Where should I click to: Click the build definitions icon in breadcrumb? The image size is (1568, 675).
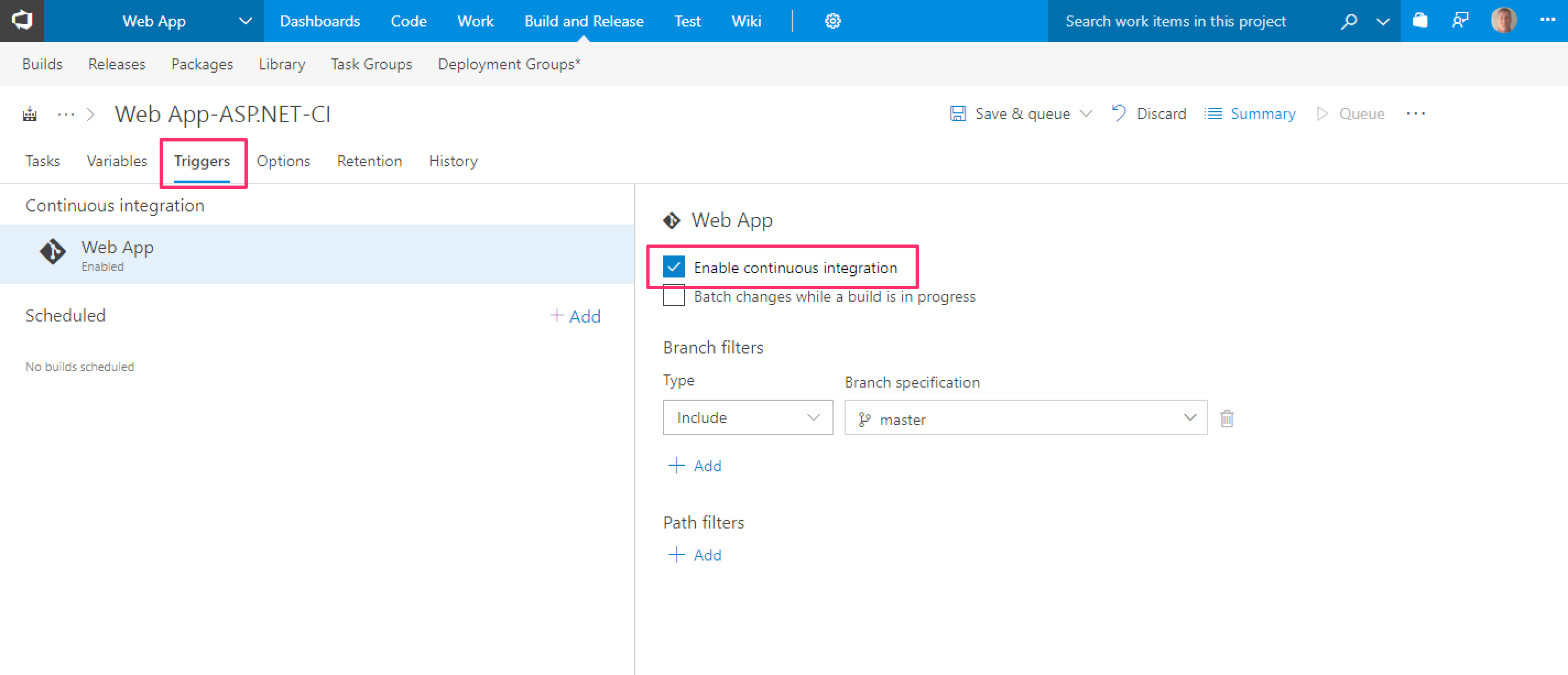point(30,114)
